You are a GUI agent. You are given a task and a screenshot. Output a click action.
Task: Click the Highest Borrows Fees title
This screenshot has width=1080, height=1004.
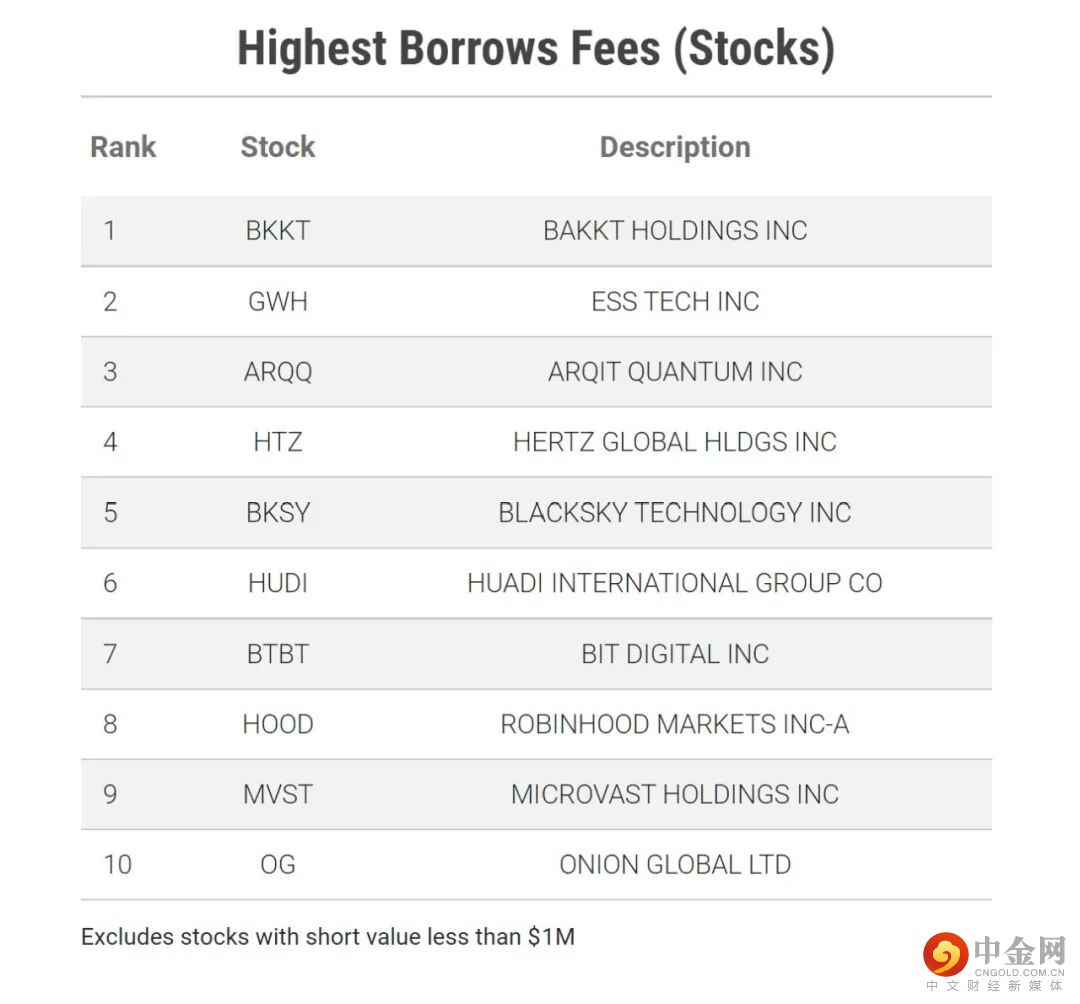click(x=536, y=48)
